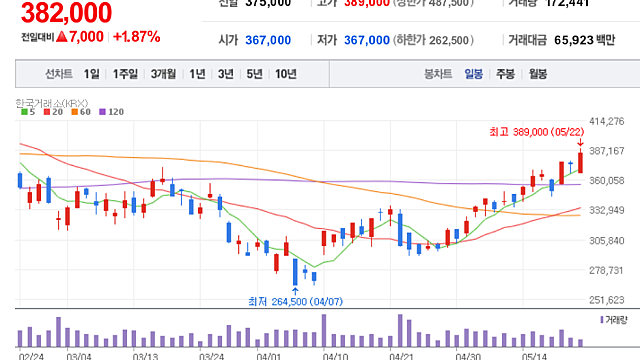The image size is (640, 360).
Task: Click the 414,276 price axis label
Action: click(607, 121)
